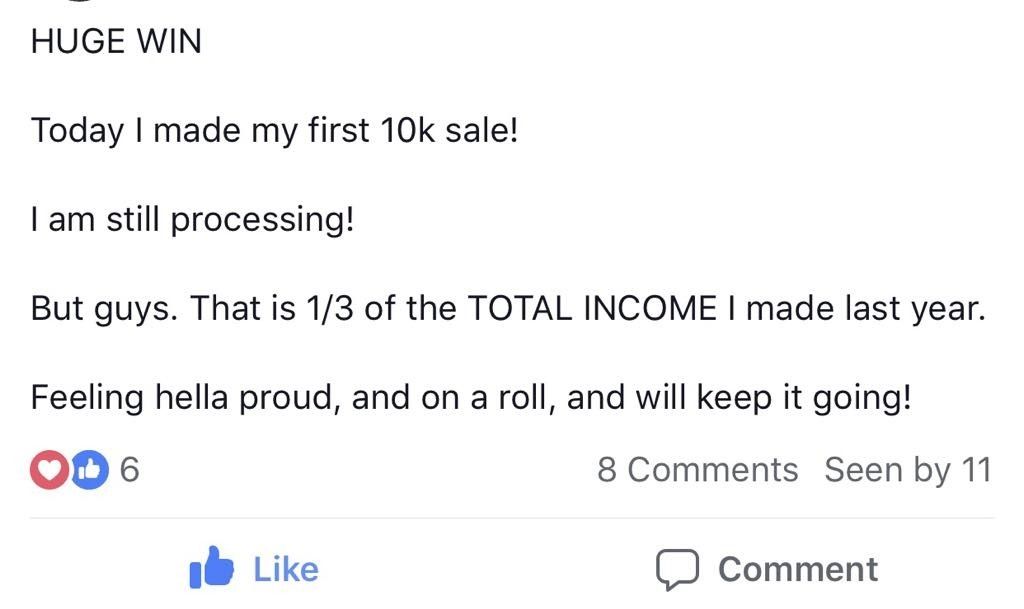Click the '1/3' fraction in the post
1024x609 pixels.
pos(329,308)
